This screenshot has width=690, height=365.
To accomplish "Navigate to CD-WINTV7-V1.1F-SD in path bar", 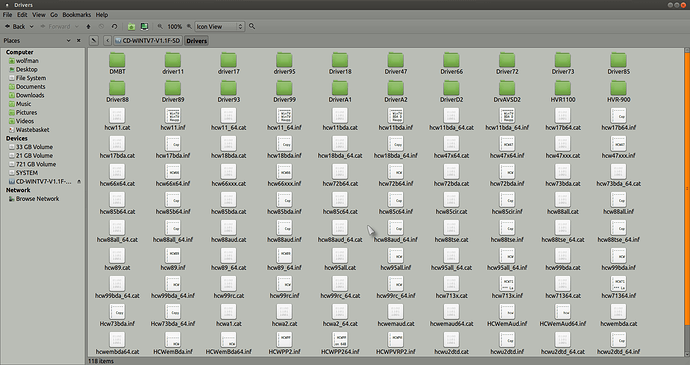I will click(x=147, y=41).
